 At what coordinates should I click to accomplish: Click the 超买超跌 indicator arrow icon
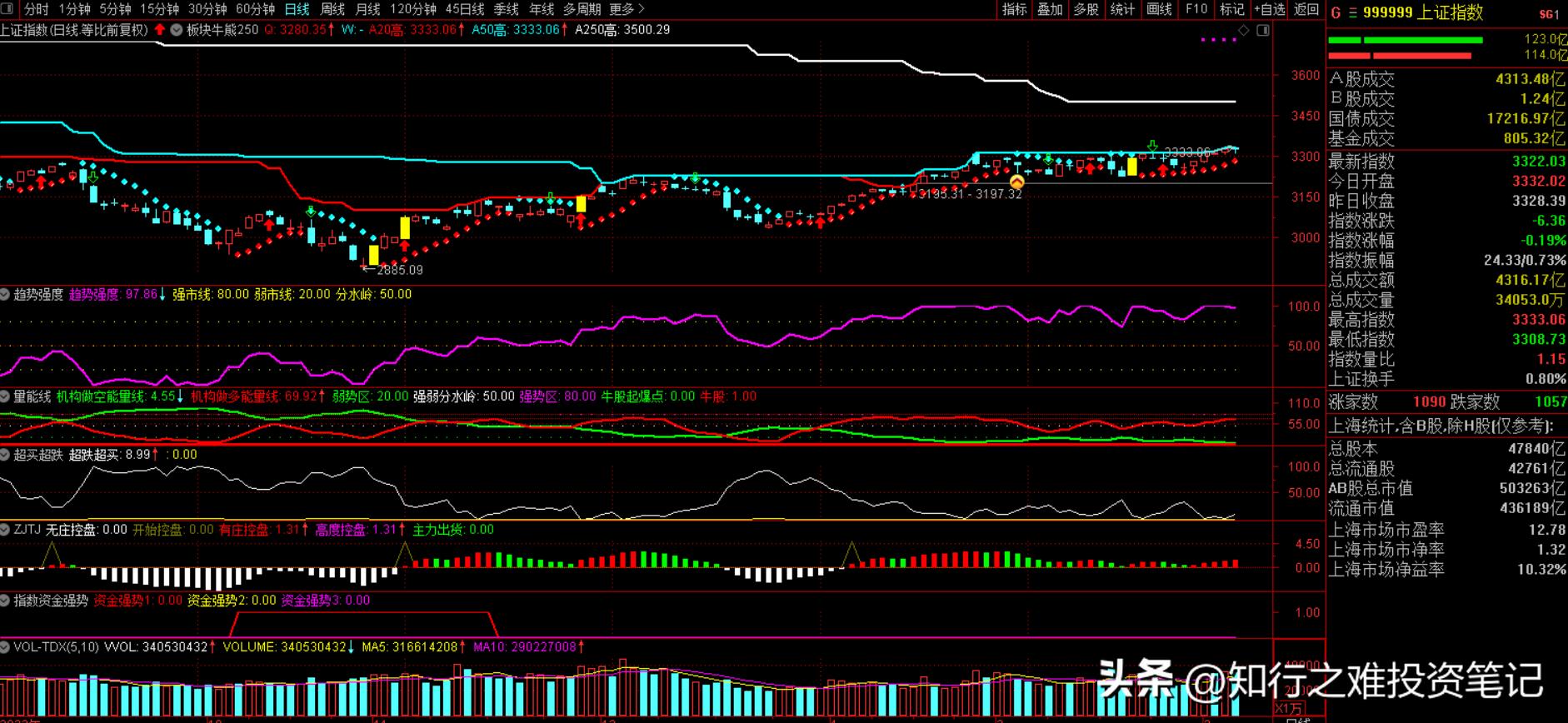pos(5,455)
